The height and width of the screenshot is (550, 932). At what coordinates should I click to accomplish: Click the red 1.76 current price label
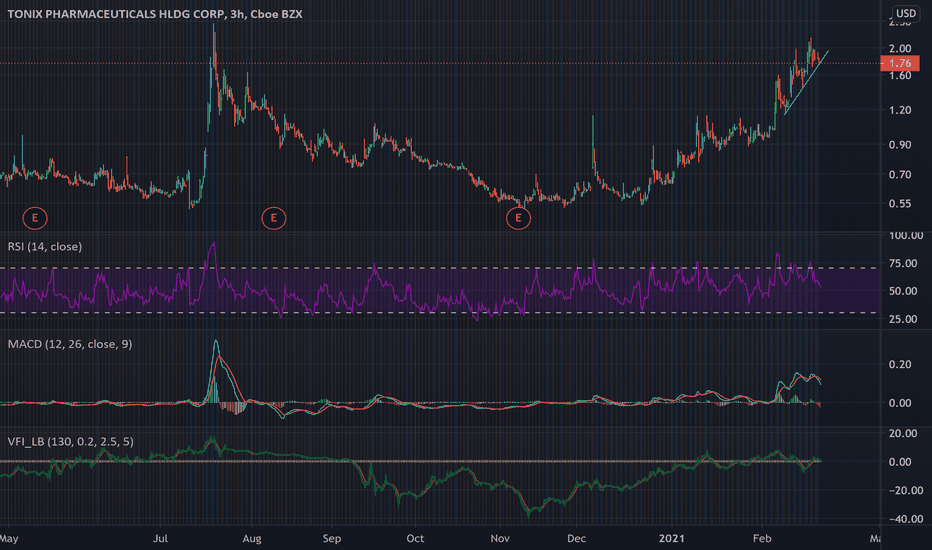[x=900, y=63]
